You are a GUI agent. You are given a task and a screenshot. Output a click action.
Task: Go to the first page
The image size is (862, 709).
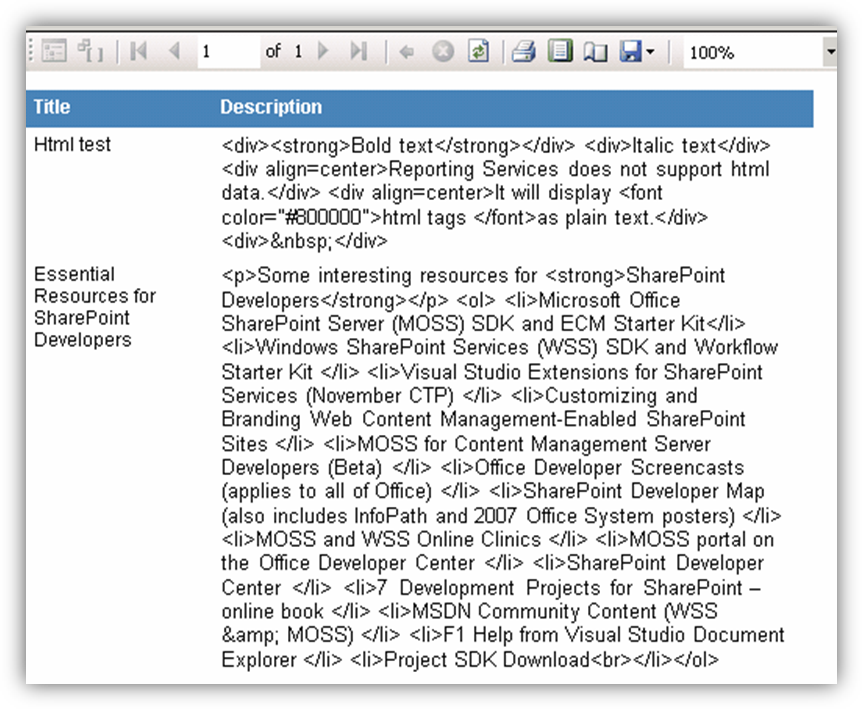point(139,52)
